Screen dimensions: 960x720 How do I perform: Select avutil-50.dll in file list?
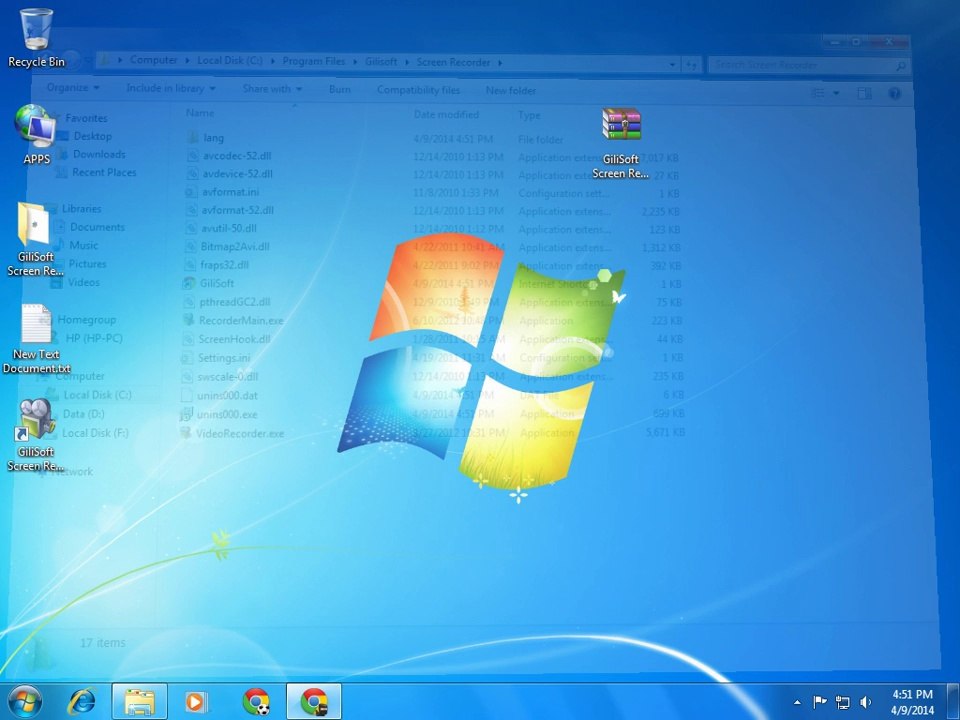pyautogui.click(x=229, y=228)
